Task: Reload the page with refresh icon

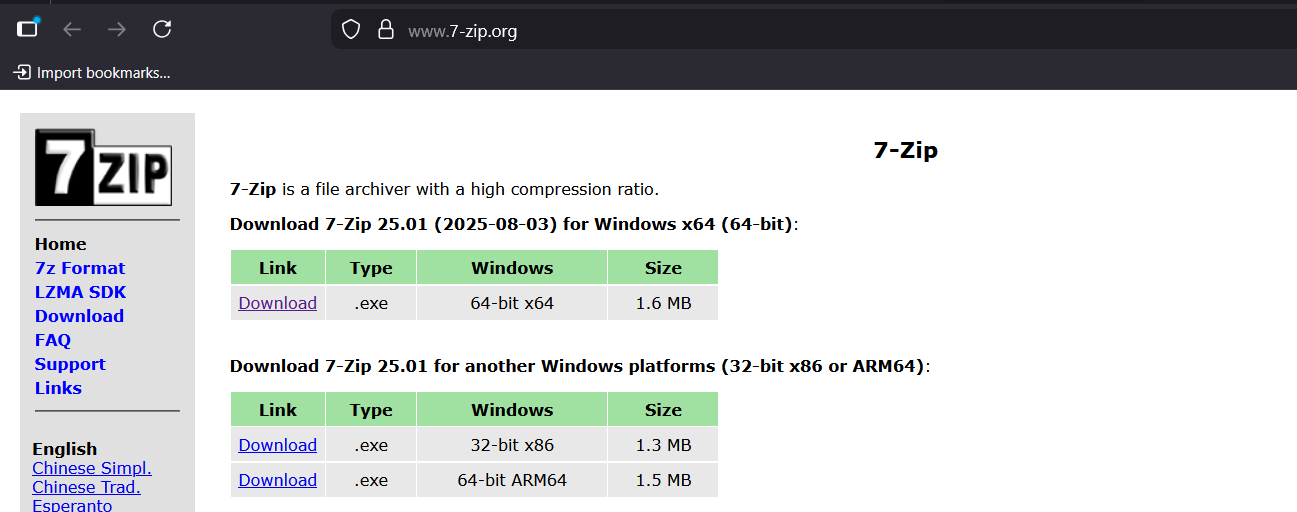Action: [162, 29]
